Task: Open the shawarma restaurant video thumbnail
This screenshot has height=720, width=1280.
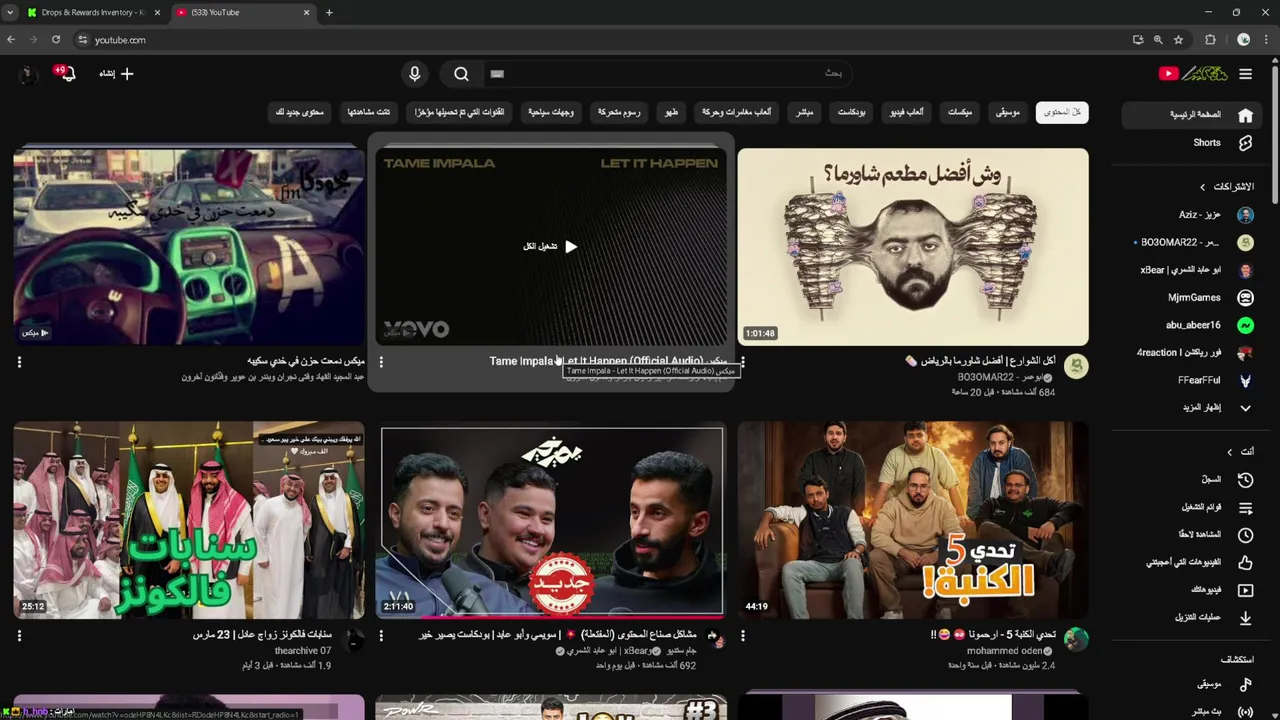Action: point(913,247)
